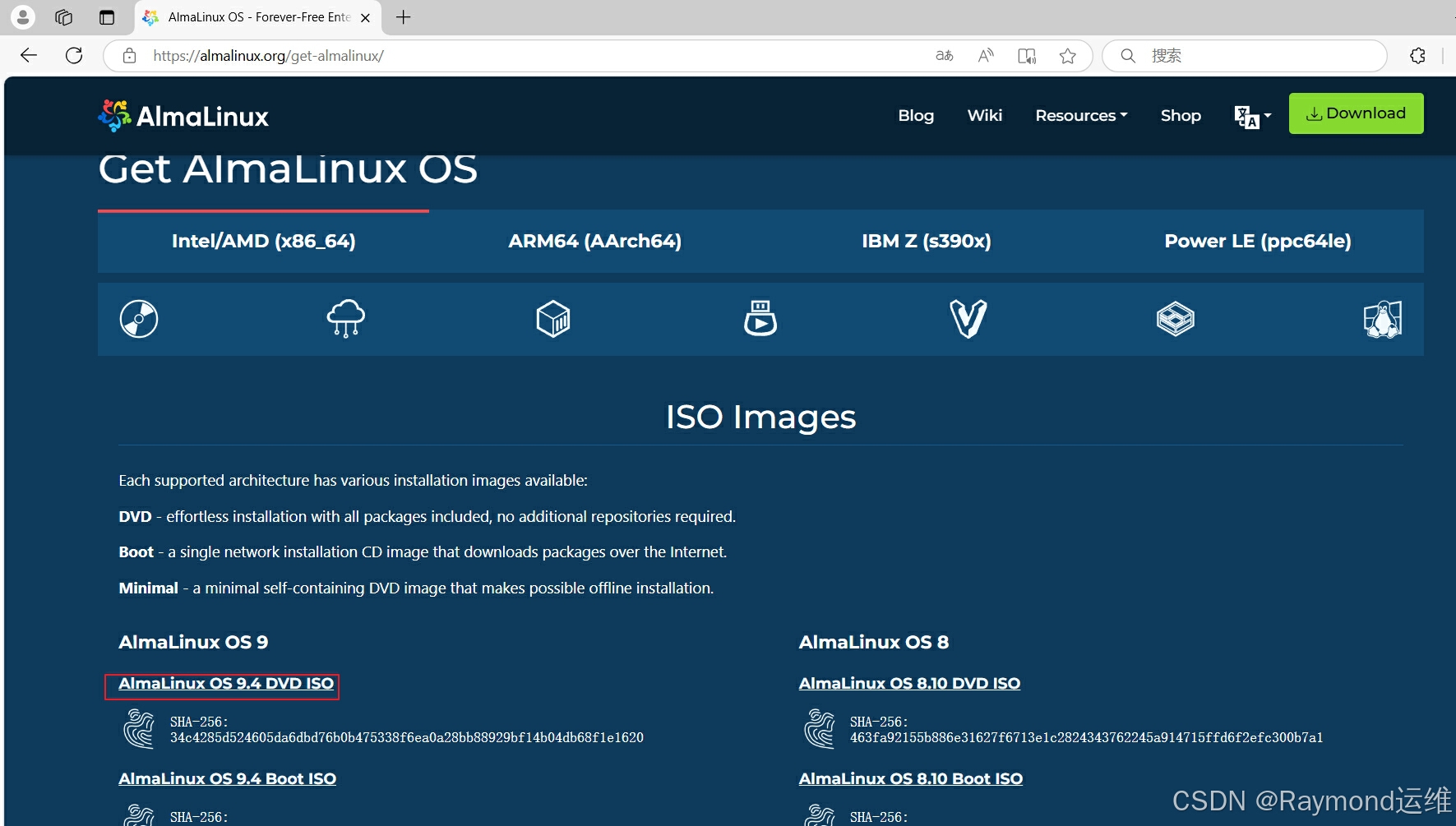This screenshot has height=826, width=1456.
Task: Select the Power LE (ppc64le) tab
Action: pos(1258,241)
